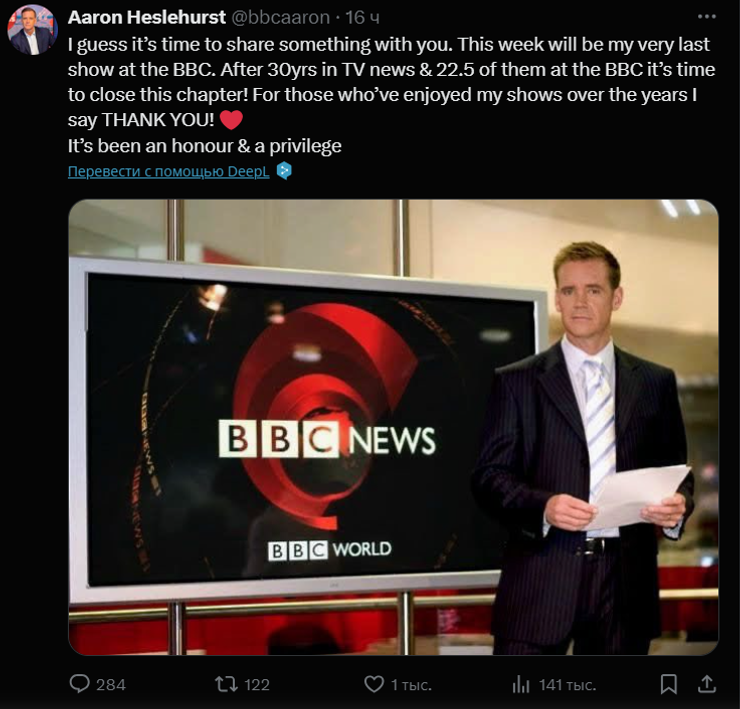740x709 pixels.
Task: Open the three-dot more options menu
Action: tap(706, 17)
